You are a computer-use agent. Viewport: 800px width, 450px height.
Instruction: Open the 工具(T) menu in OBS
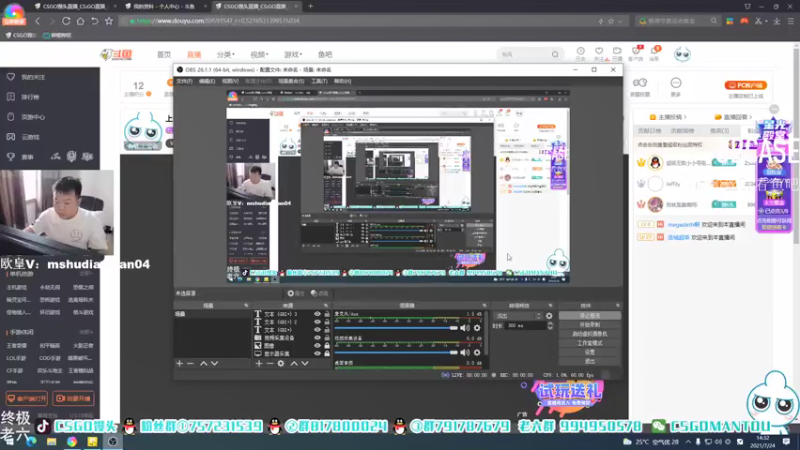pyautogui.click(x=319, y=81)
